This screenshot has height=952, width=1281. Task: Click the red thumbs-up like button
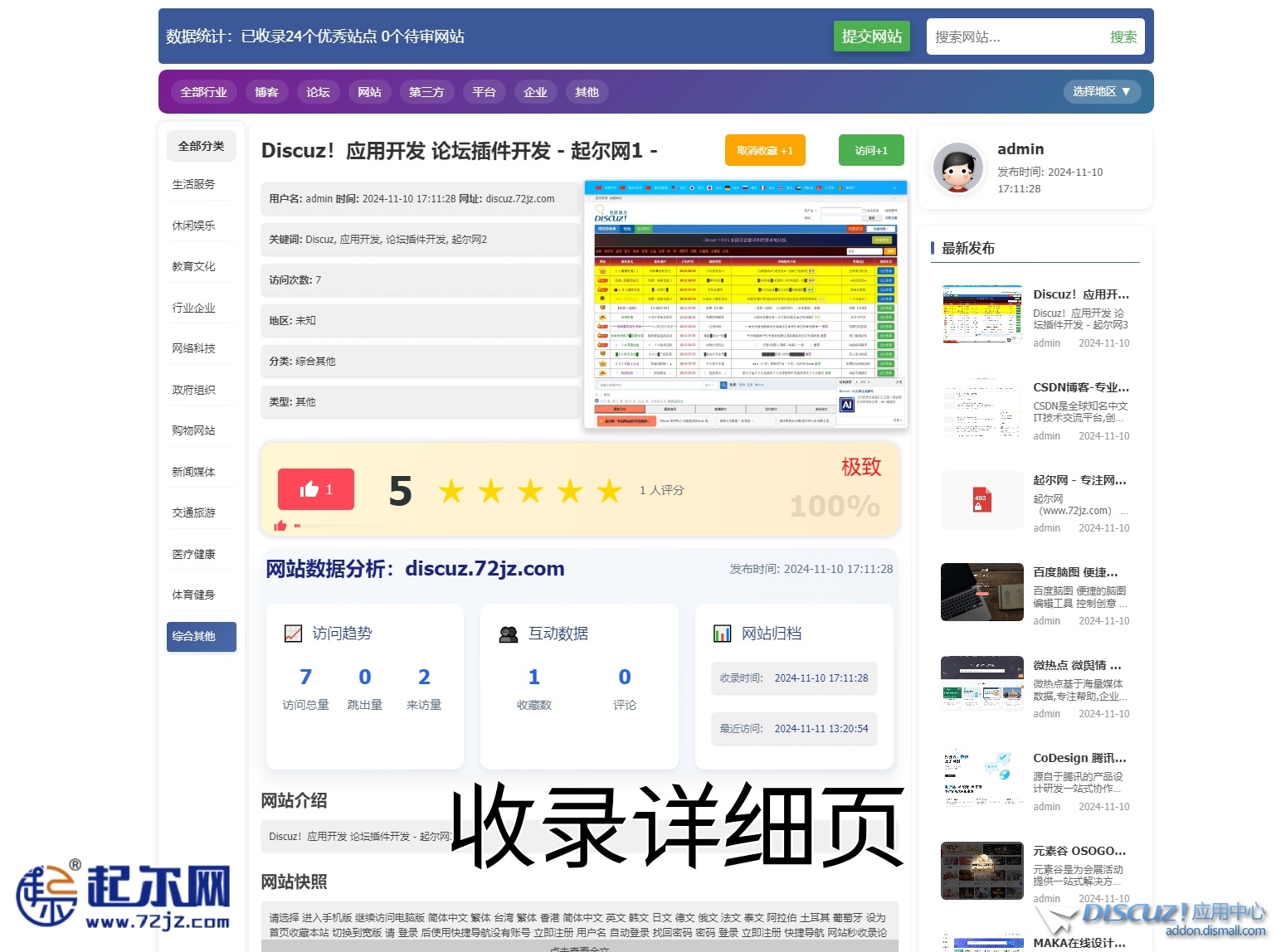click(315, 489)
